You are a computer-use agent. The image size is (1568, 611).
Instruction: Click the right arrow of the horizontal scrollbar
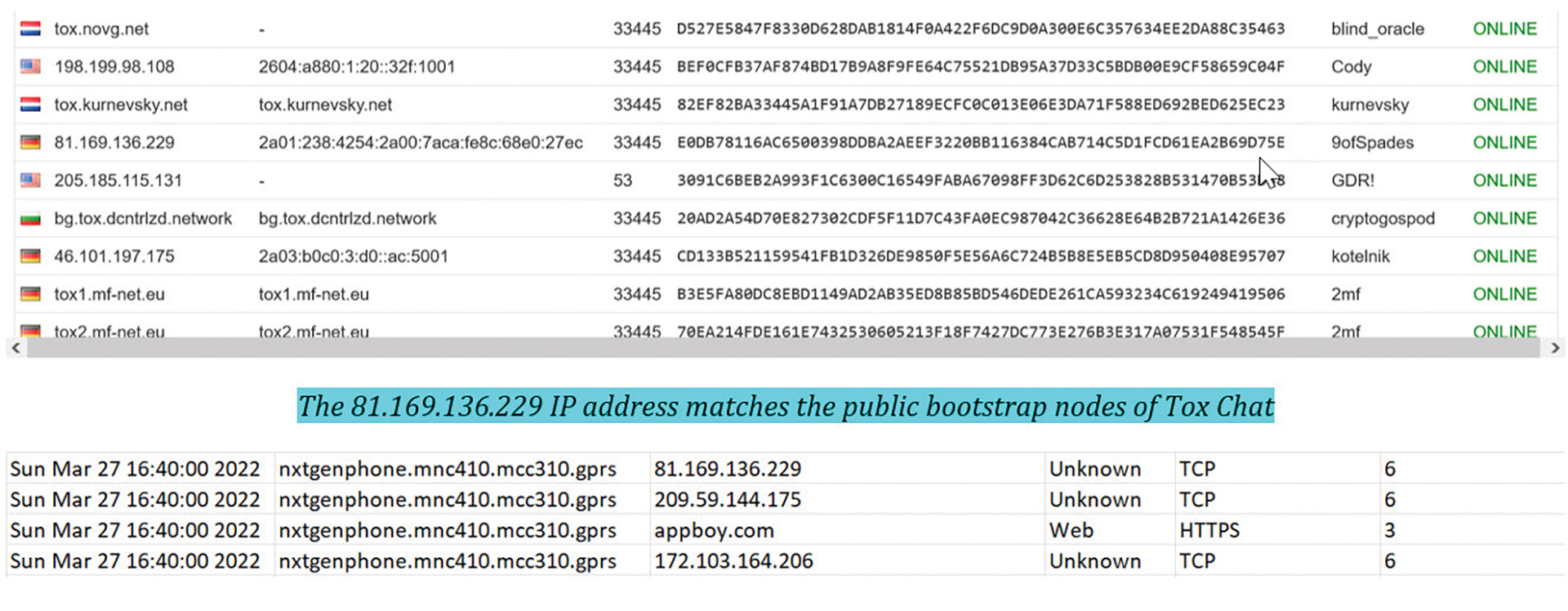click(x=1554, y=348)
